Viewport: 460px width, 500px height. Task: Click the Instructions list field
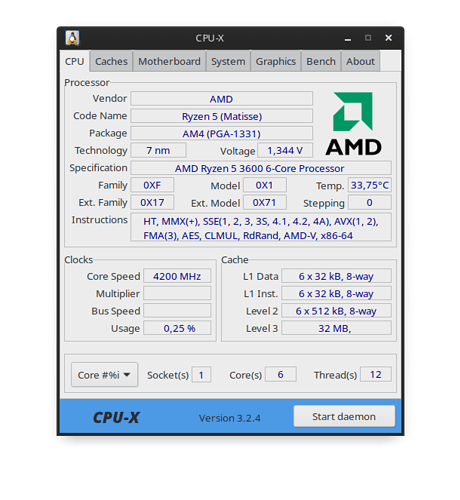click(x=261, y=228)
